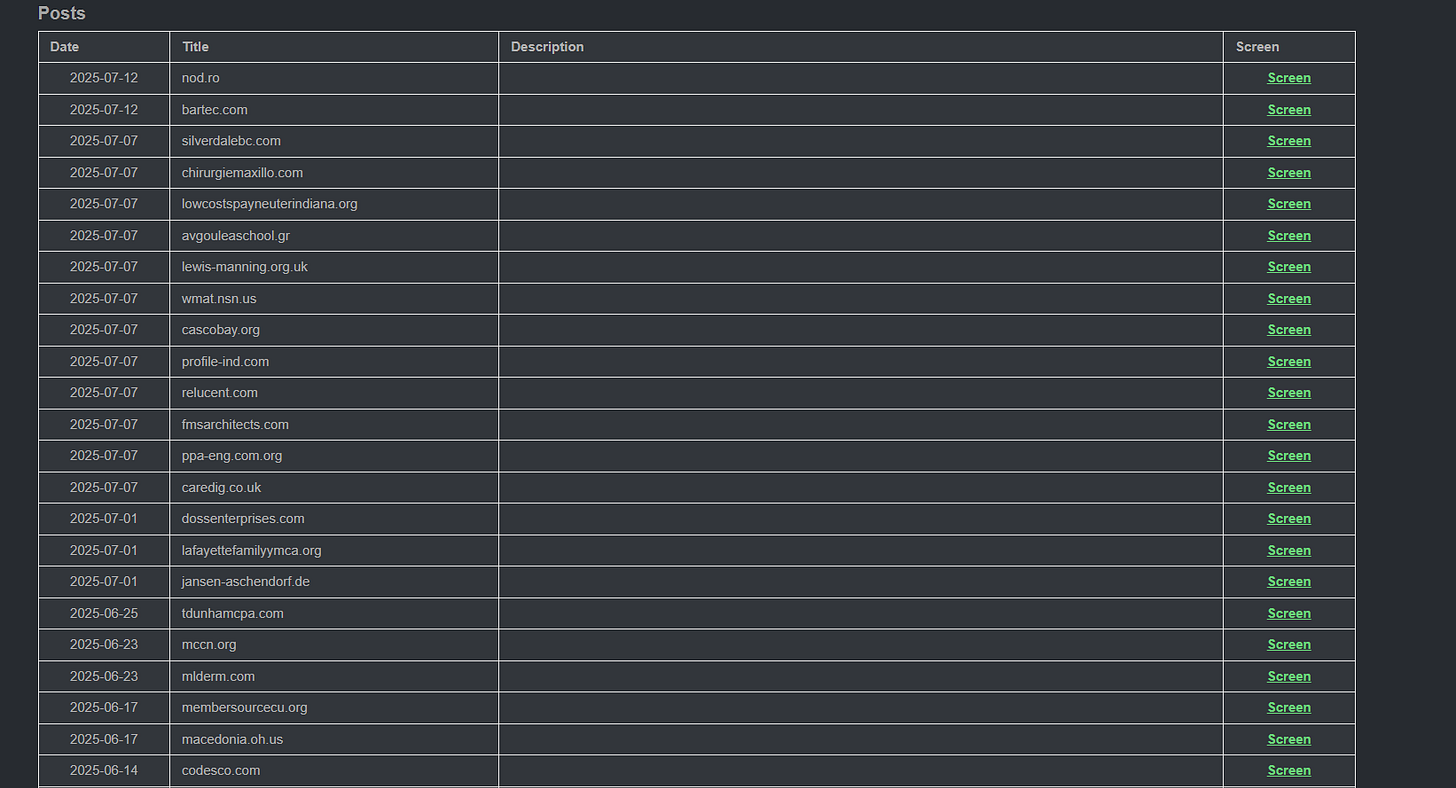This screenshot has width=1456, height=788.
Task: Open Screen for fmsarchitects.com
Action: 1289,425
